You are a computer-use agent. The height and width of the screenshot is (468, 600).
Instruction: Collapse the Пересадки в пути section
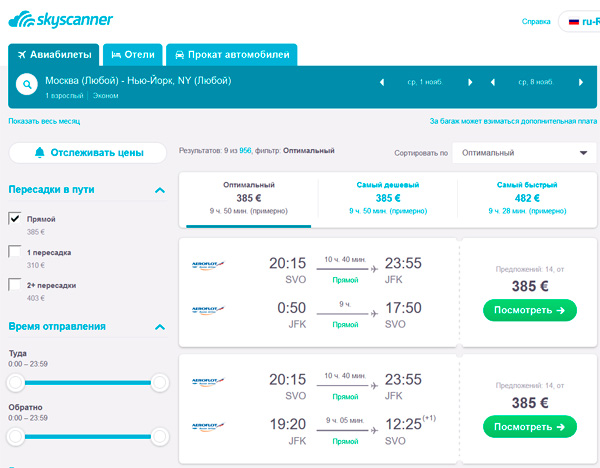pos(159,190)
